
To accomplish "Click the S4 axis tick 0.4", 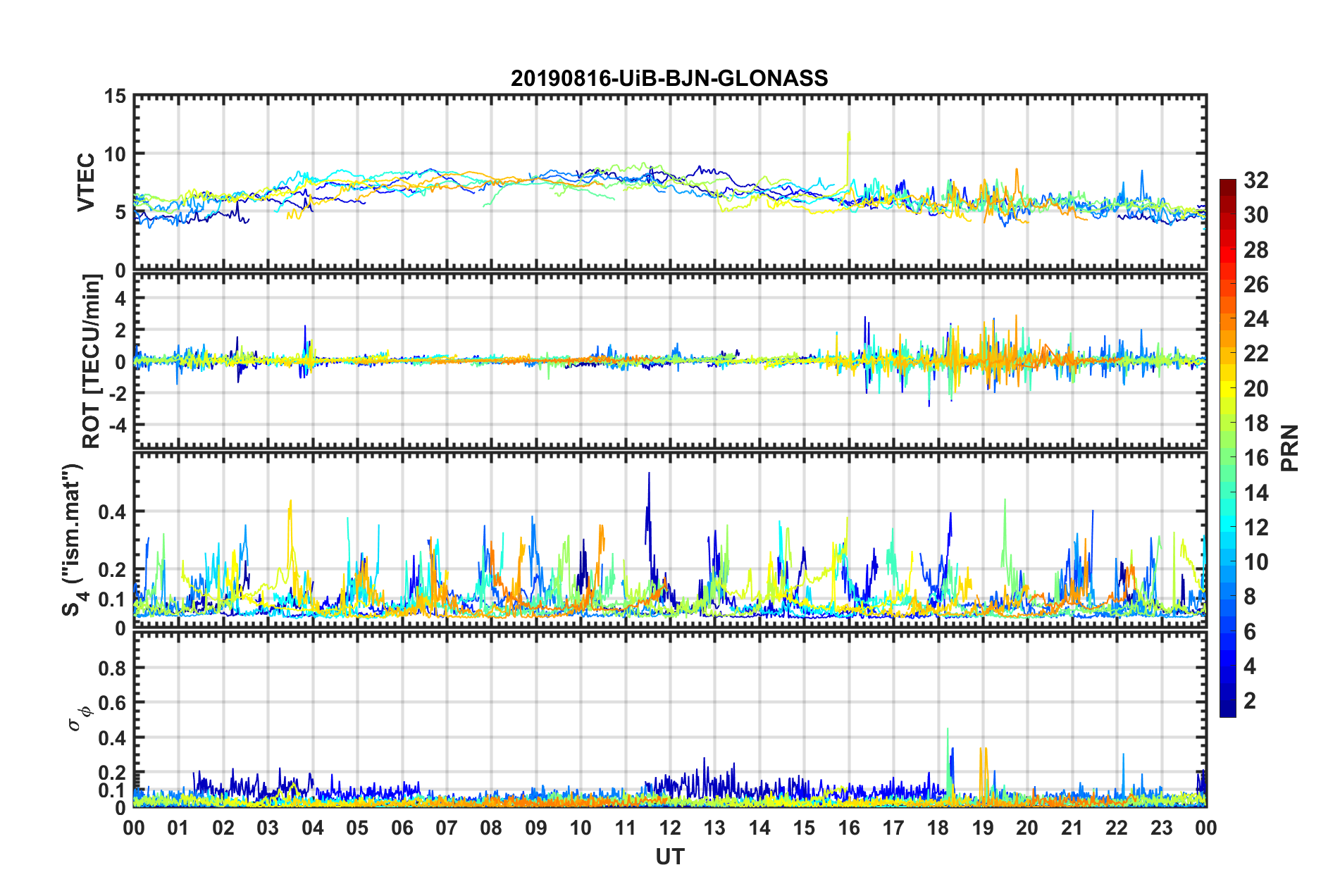I will [x=113, y=511].
